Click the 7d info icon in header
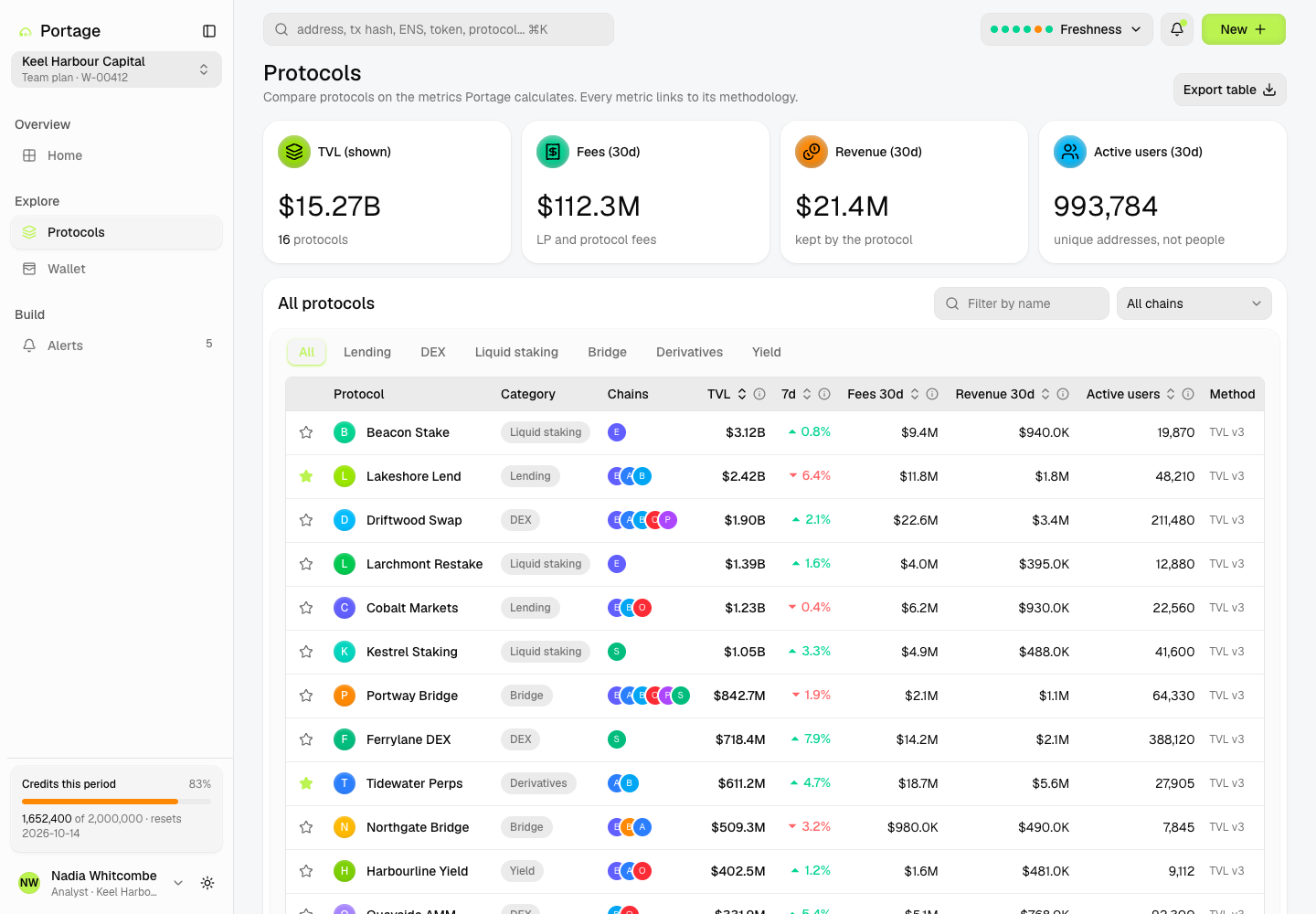 [x=824, y=394]
